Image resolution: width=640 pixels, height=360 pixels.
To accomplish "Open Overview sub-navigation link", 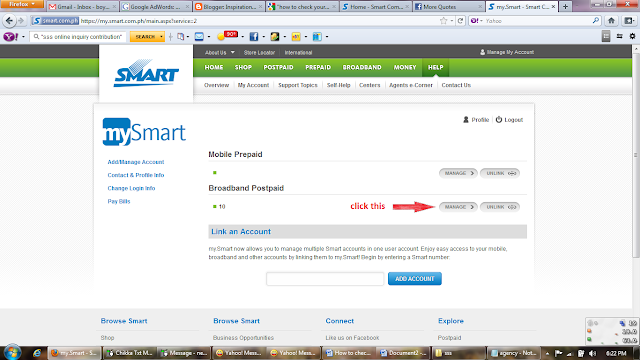I will [216, 85].
